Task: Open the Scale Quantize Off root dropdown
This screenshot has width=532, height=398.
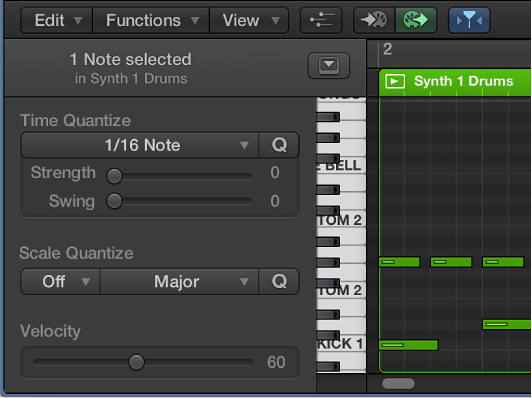Action: coord(60,282)
